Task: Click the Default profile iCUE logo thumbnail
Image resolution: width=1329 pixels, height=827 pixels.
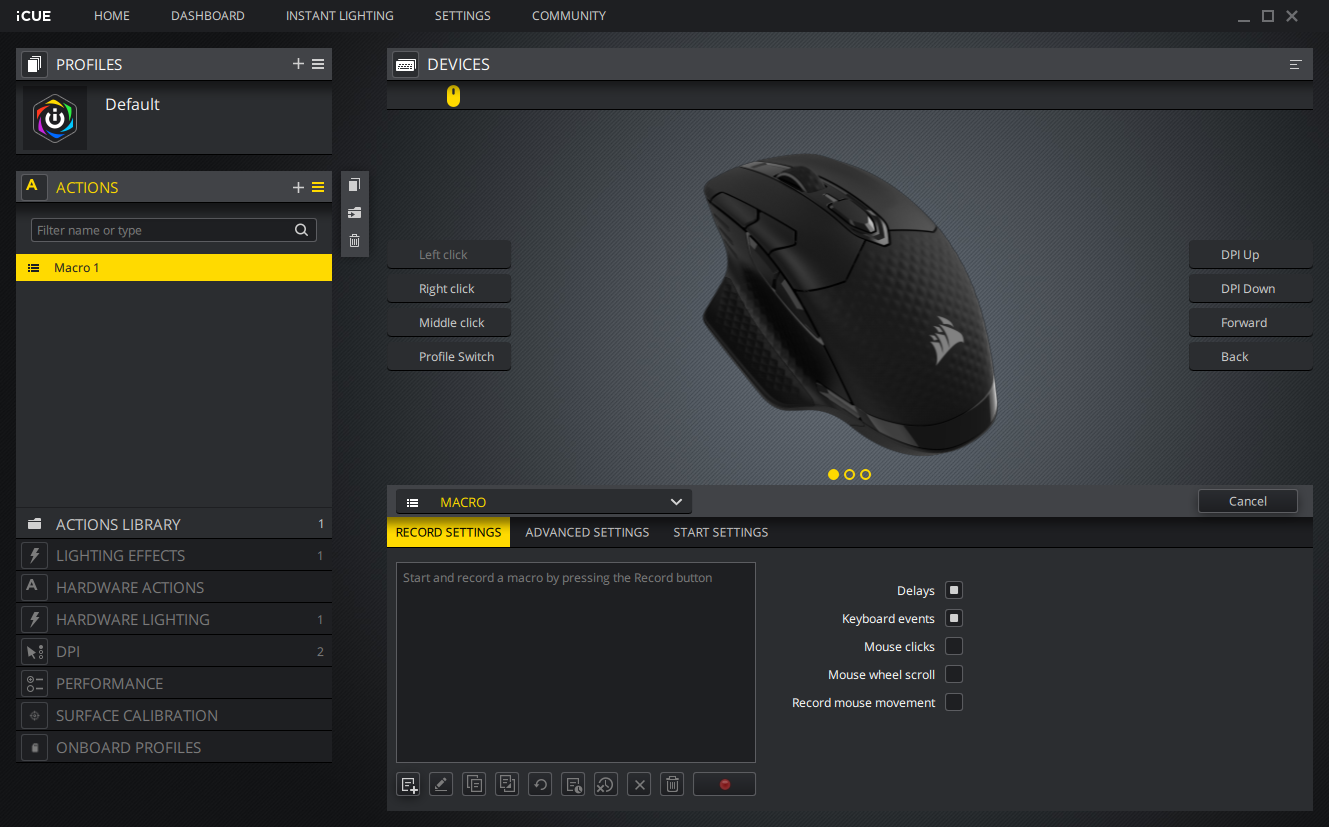Action: [55, 118]
